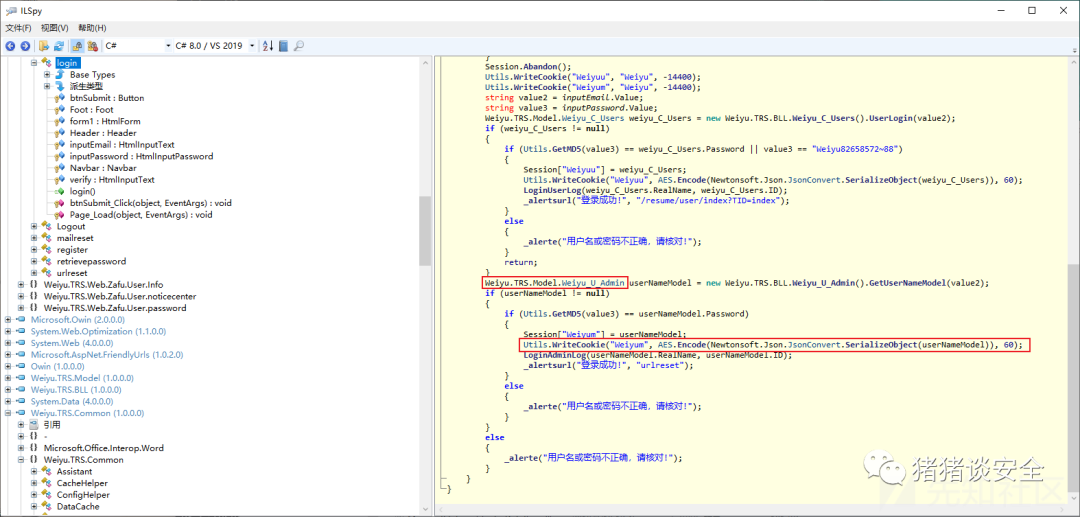
Task: Open the 视图(V) menu
Action: point(54,28)
